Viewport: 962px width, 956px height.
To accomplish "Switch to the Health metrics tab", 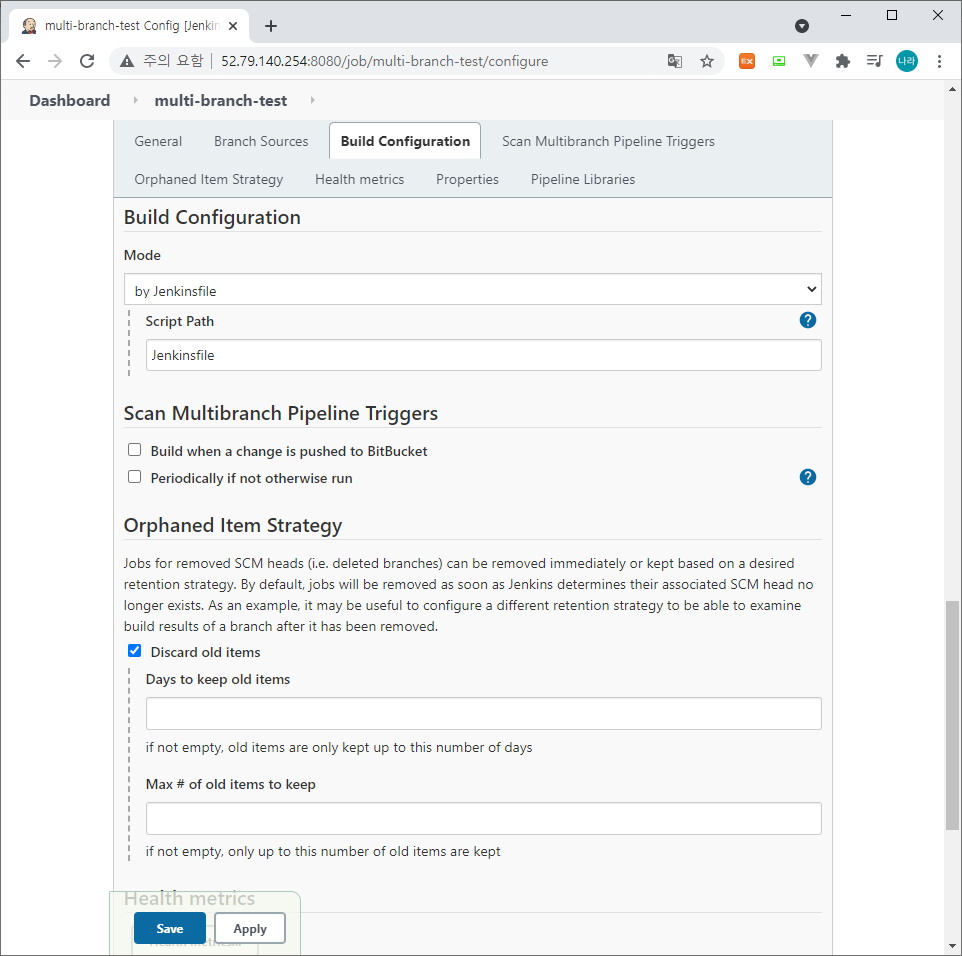I will click(360, 179).
